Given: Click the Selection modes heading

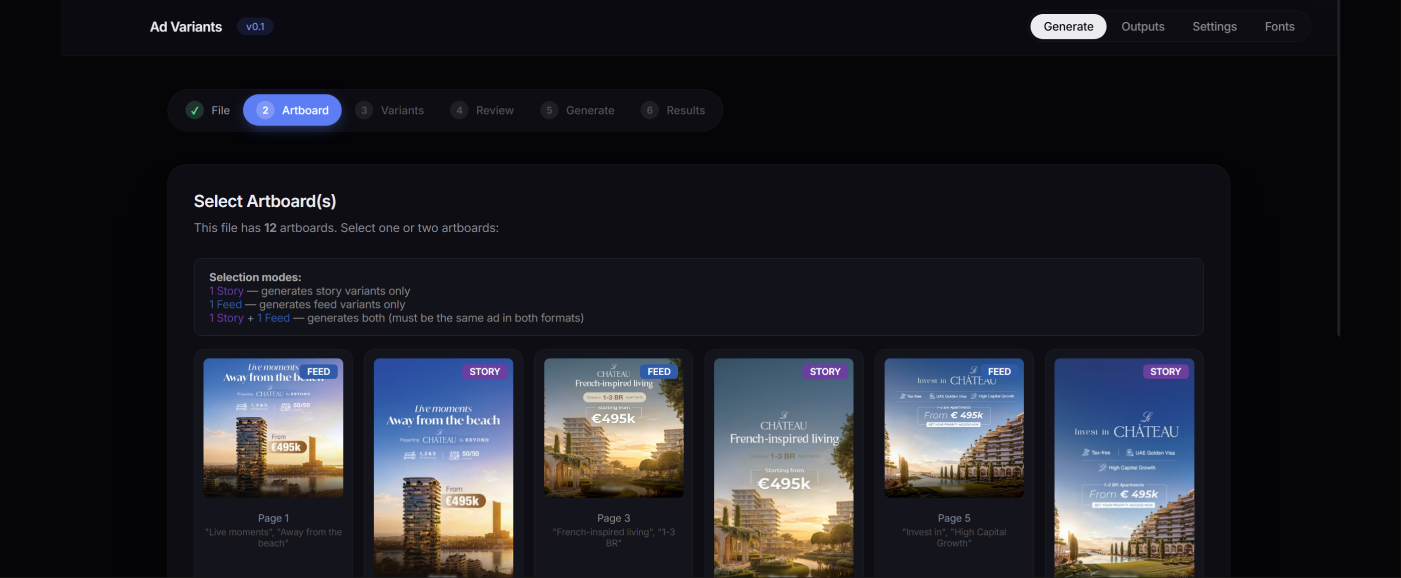Looking at the screenshot, I should coord(255,277).
